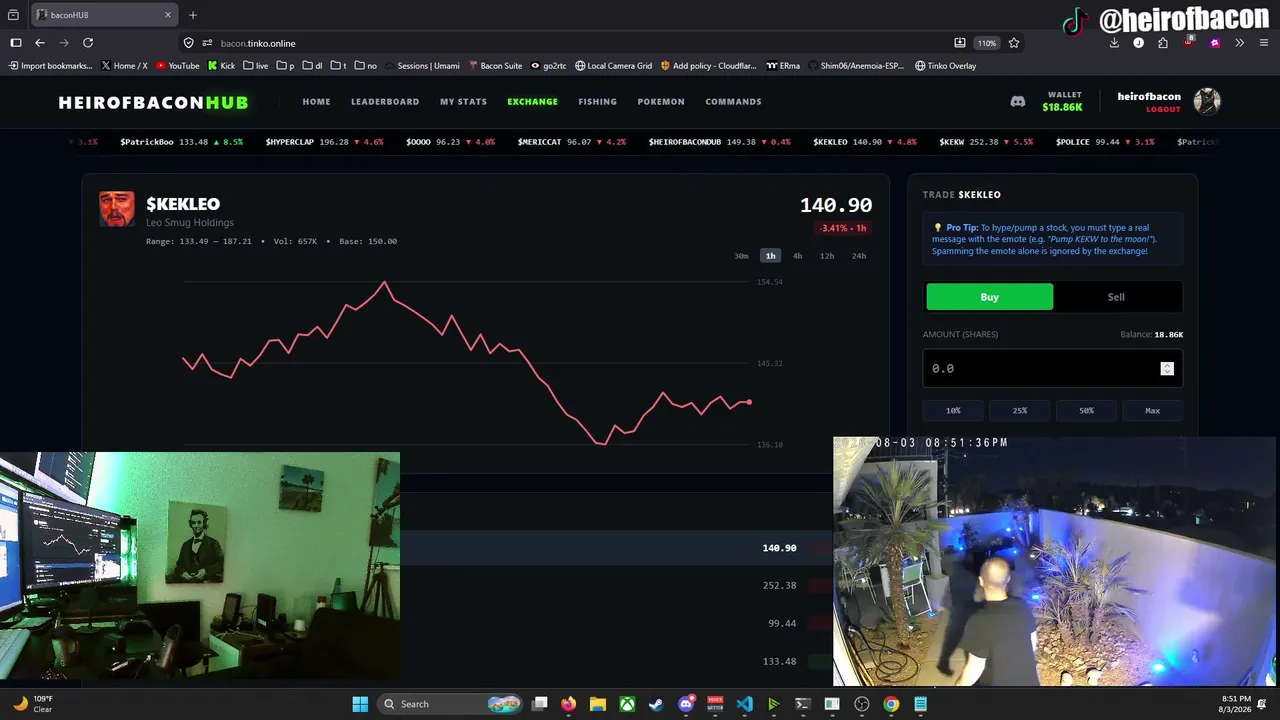Open Discord from the taskbar
This screenshot has height=720, width=1280.
coord(686,704)
